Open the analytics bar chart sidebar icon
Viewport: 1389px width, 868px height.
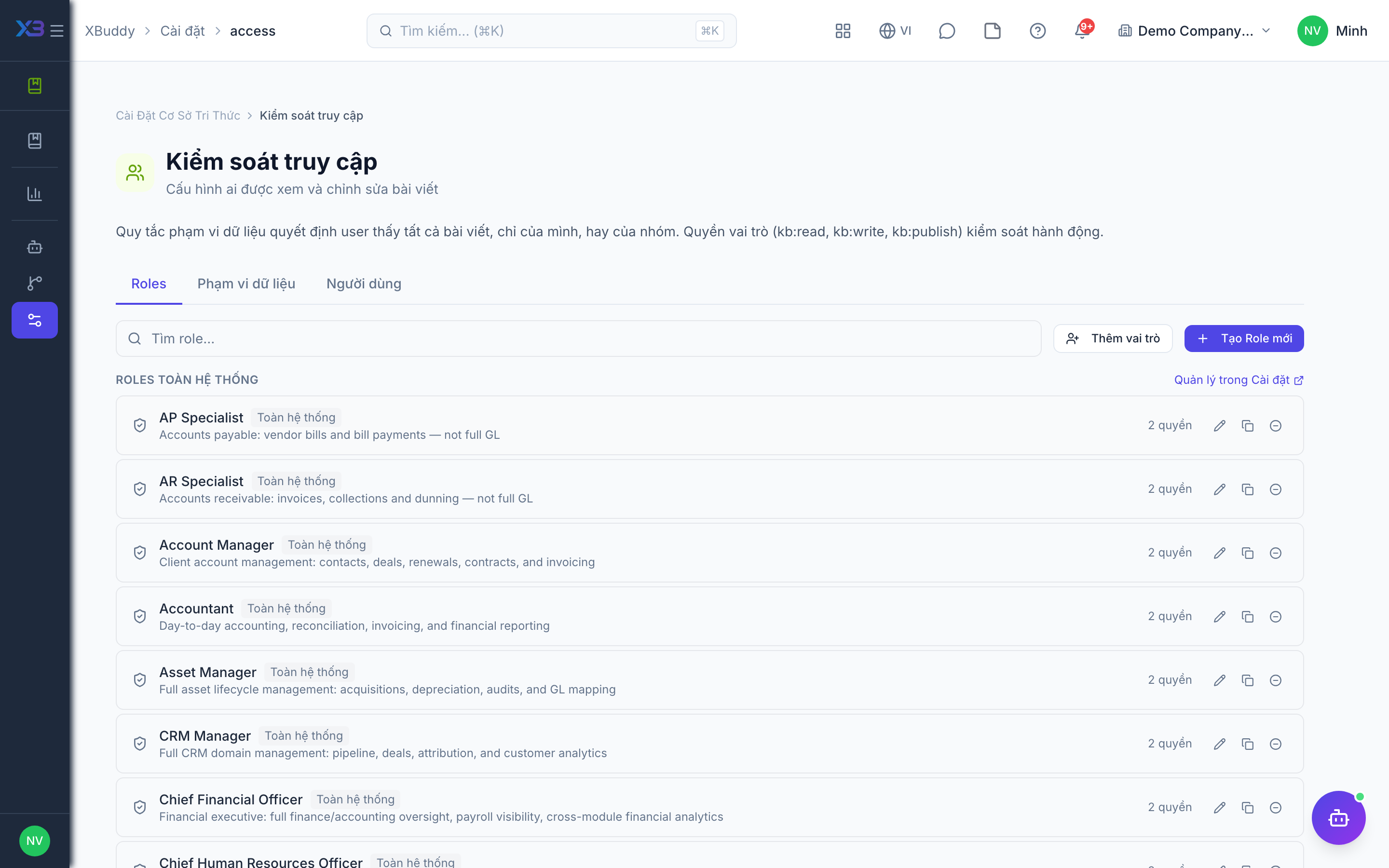click(34, 194)
